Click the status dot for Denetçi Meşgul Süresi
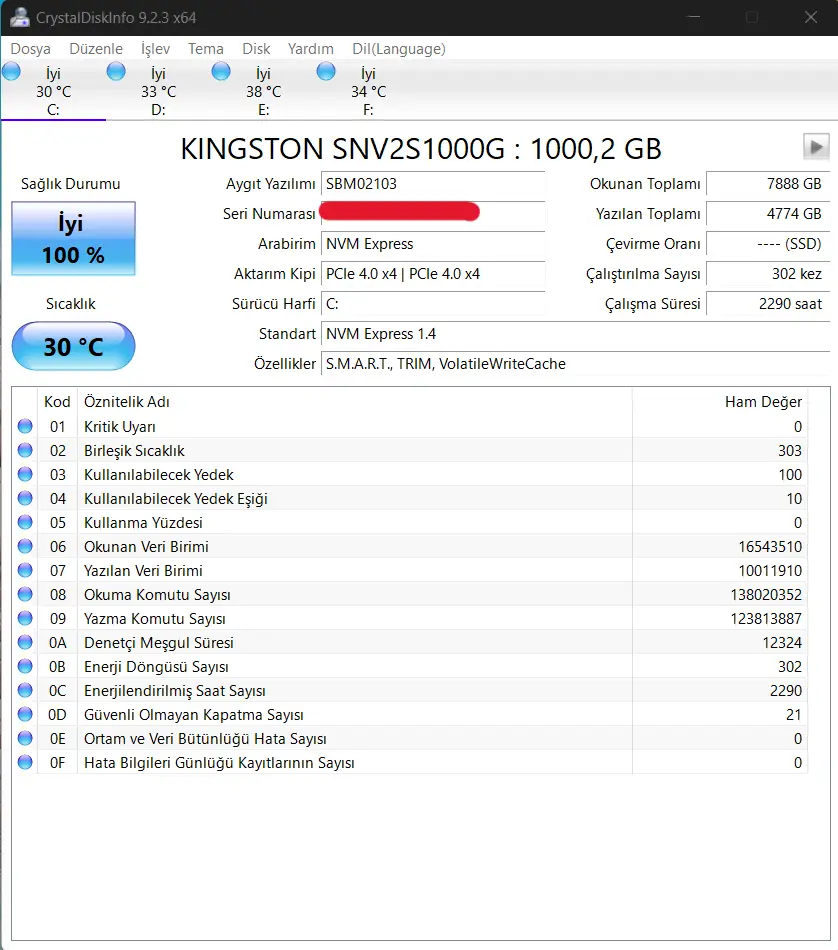 (25, 642)
